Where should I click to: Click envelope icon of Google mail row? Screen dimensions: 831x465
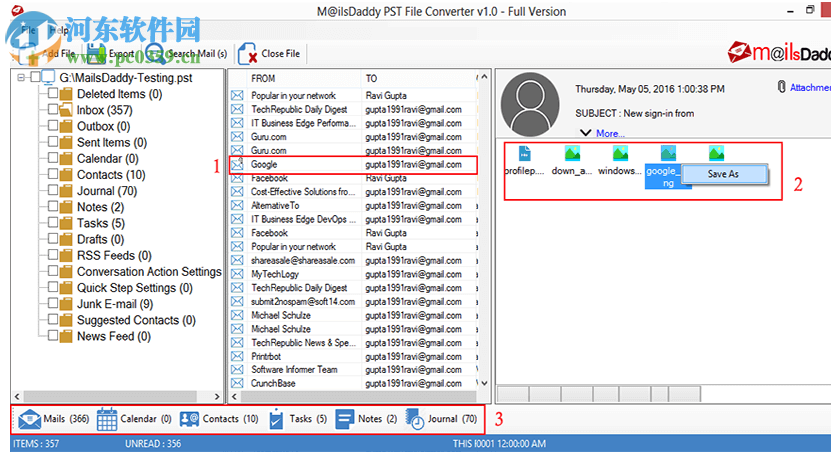(237, 164)
